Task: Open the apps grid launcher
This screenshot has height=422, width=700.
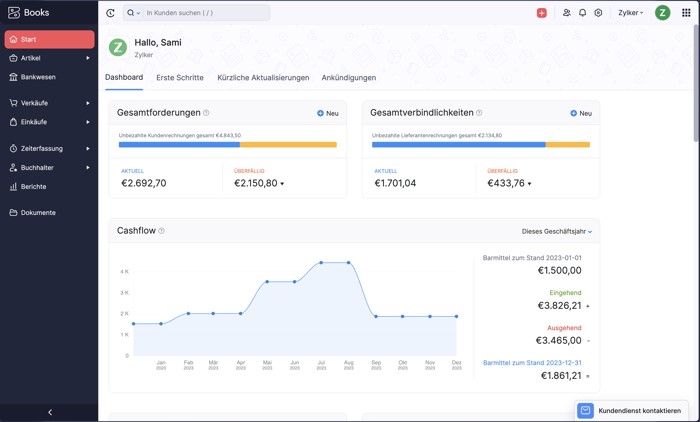Action: (686, 13)
